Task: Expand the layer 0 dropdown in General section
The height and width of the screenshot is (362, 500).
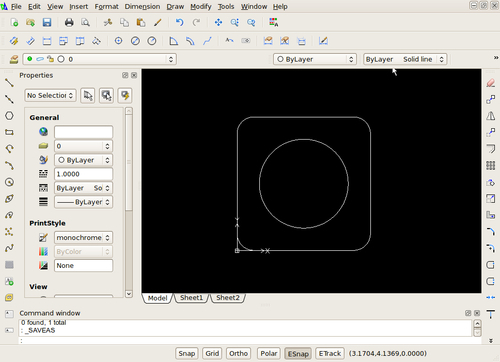Action: pyautogui.click(x=83, y=146)
